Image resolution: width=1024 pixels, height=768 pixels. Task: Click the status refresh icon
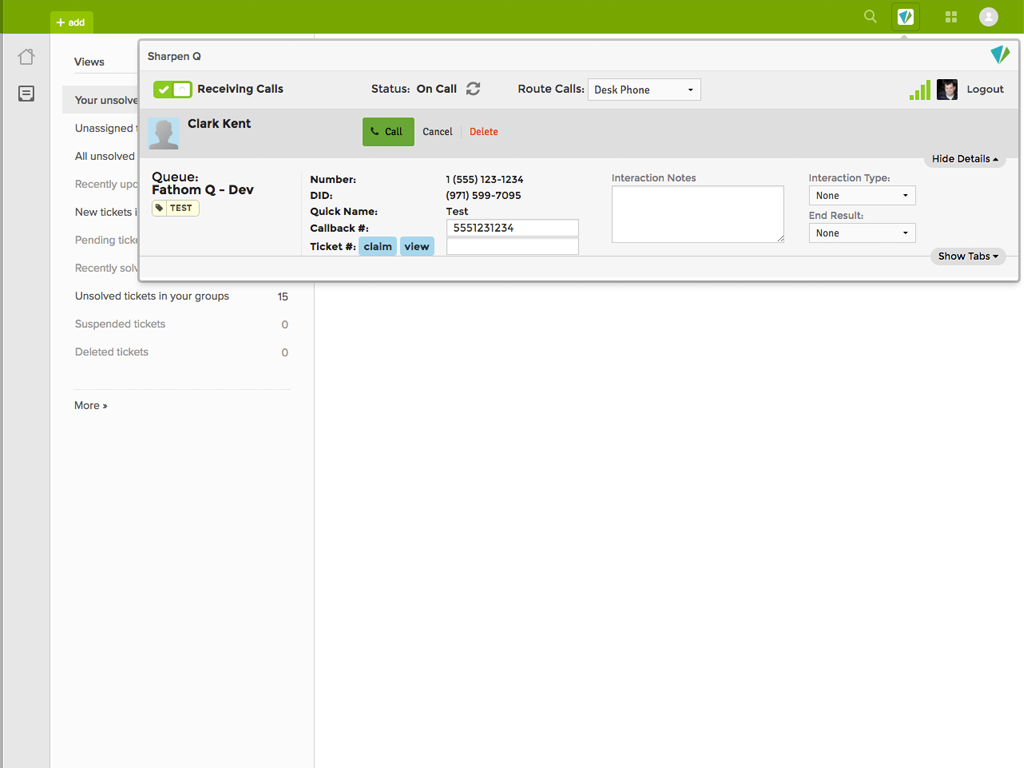473,89
